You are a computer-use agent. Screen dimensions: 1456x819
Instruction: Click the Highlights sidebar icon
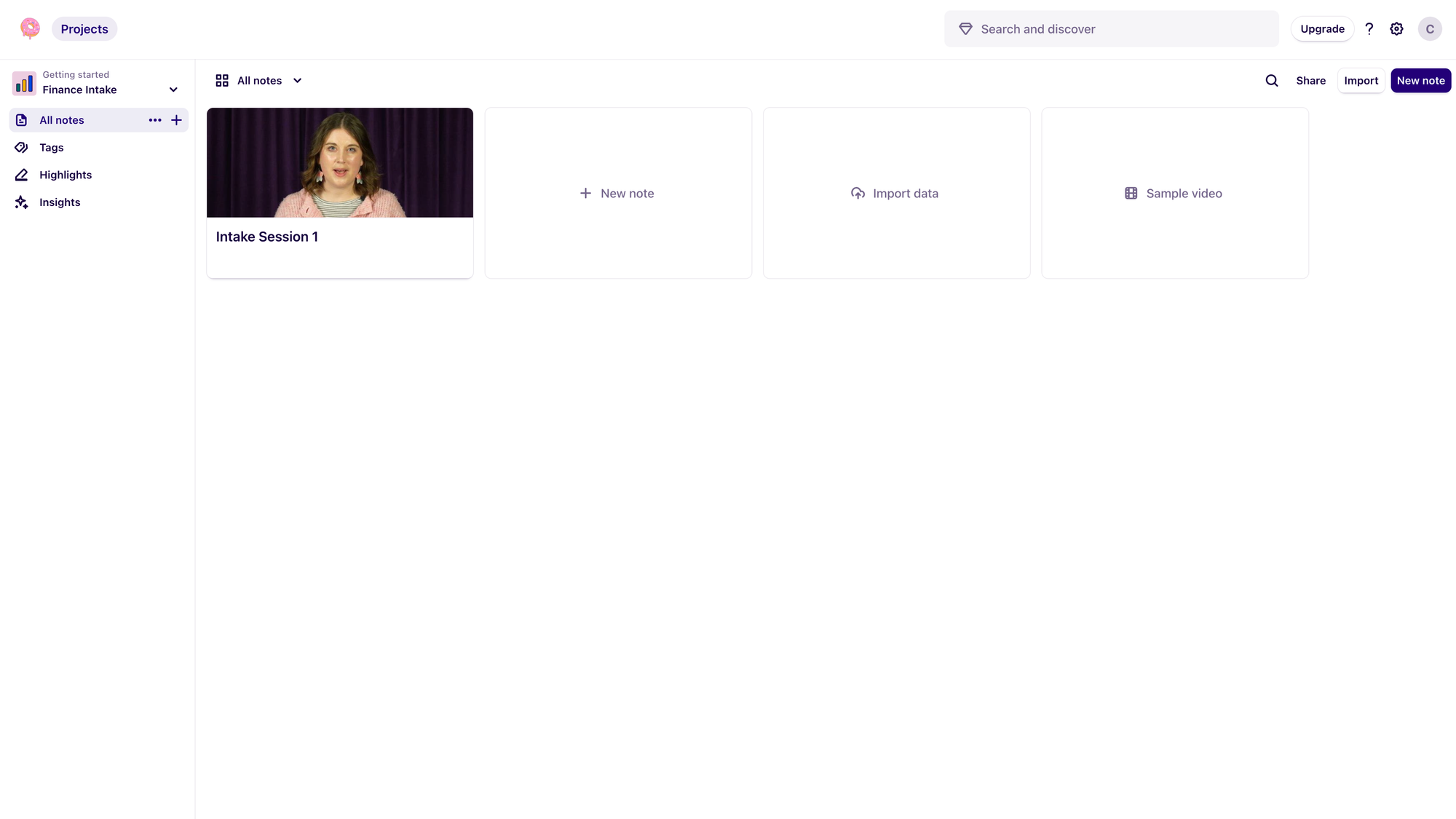coord(22,175)
